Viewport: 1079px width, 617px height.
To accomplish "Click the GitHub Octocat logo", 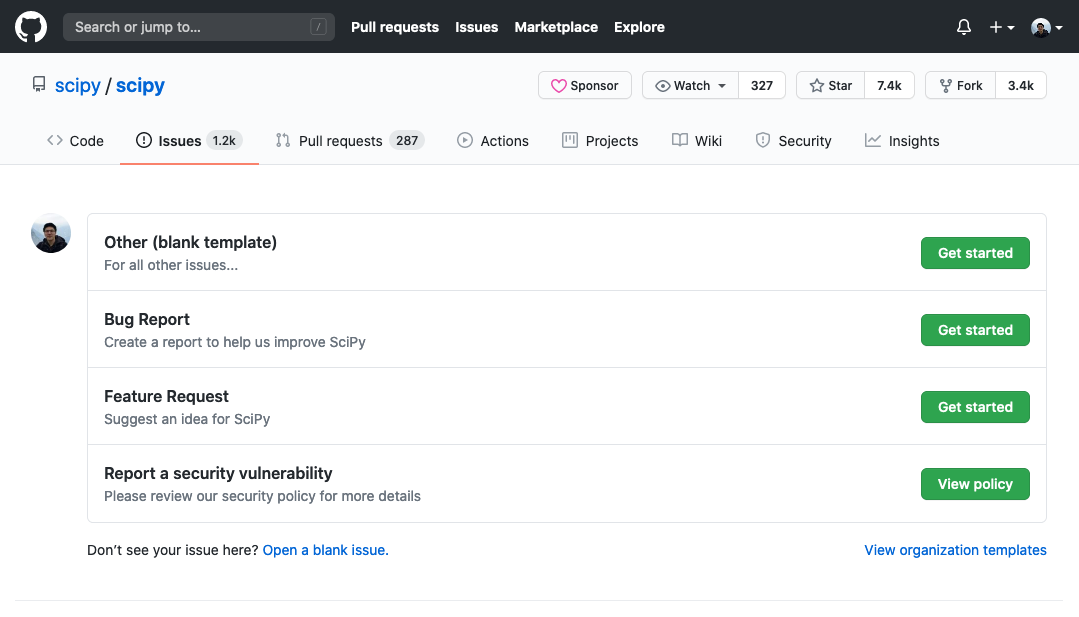I will (x=31, y=27).
